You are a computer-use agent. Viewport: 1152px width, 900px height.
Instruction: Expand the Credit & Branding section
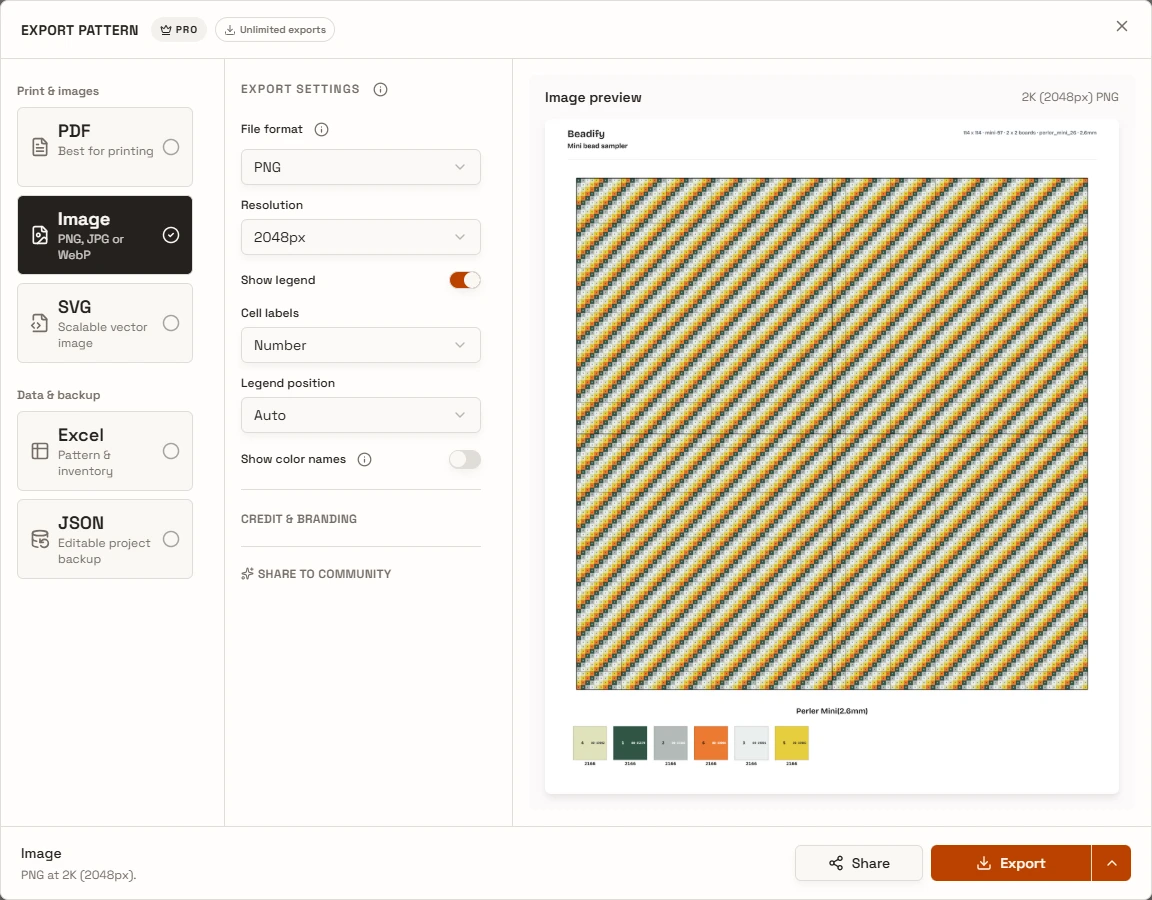click(x=299, y=519)
